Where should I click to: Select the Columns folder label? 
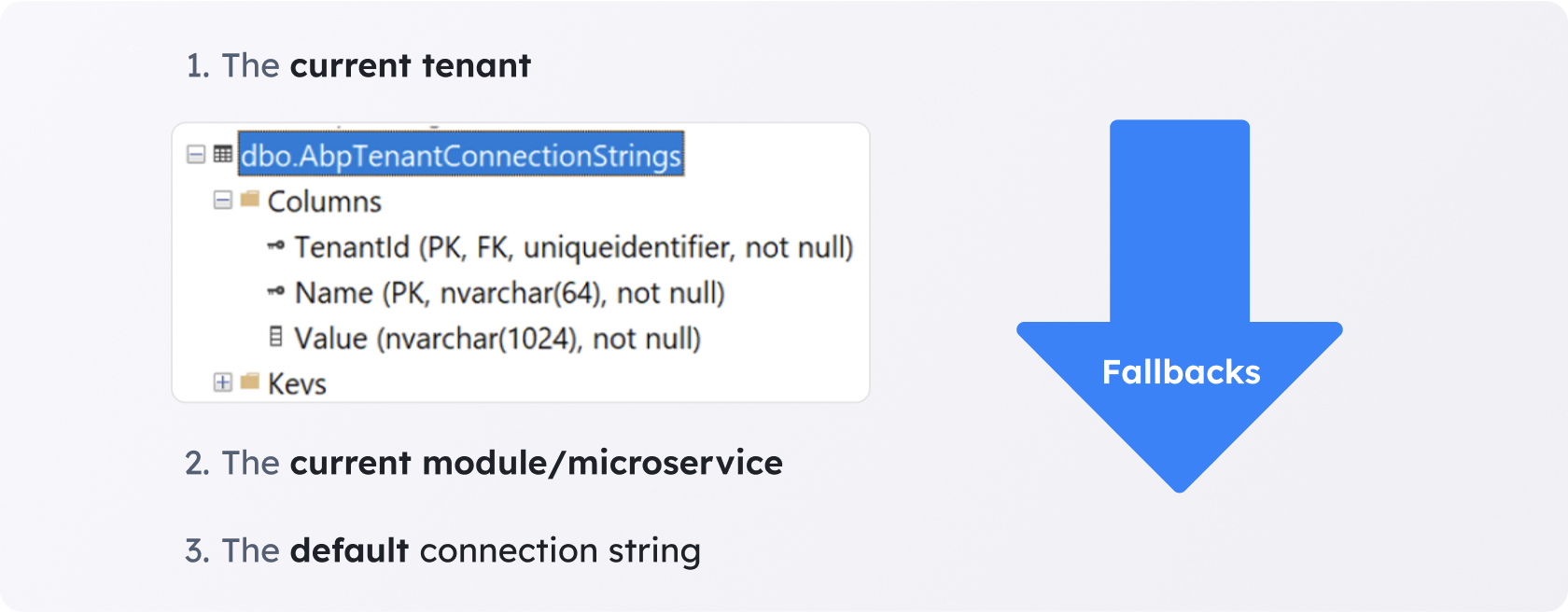[x=325, y=202]
